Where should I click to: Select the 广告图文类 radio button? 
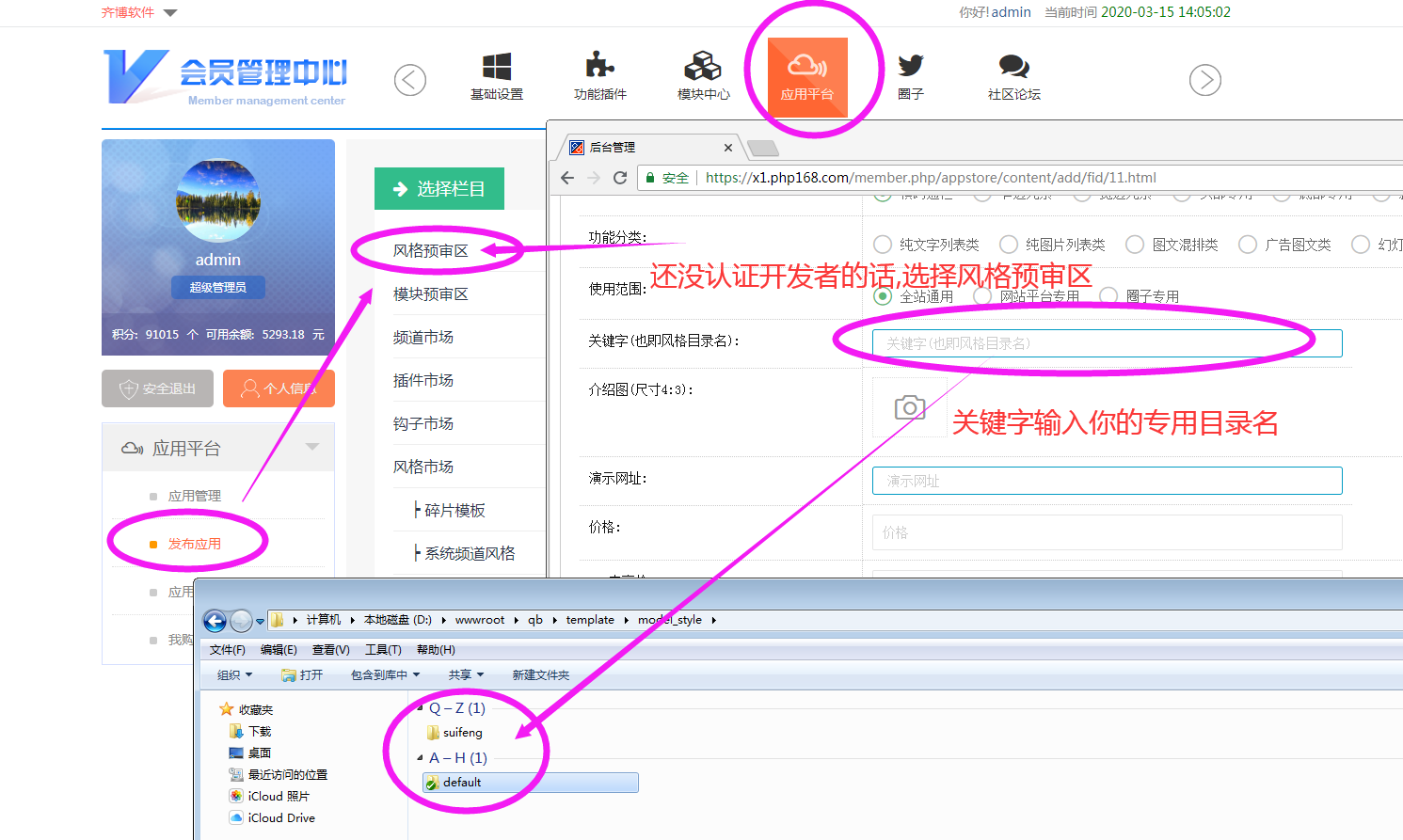pyautogui.click(x=1248, y=245)
